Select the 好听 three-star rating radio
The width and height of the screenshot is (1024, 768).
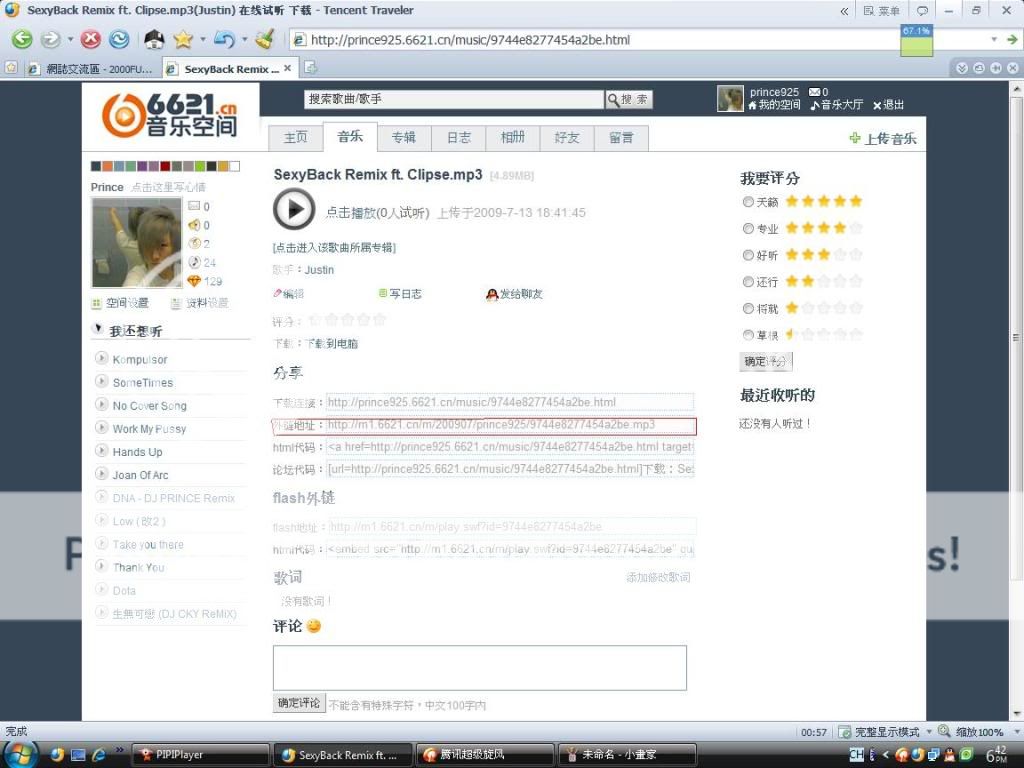748,255
